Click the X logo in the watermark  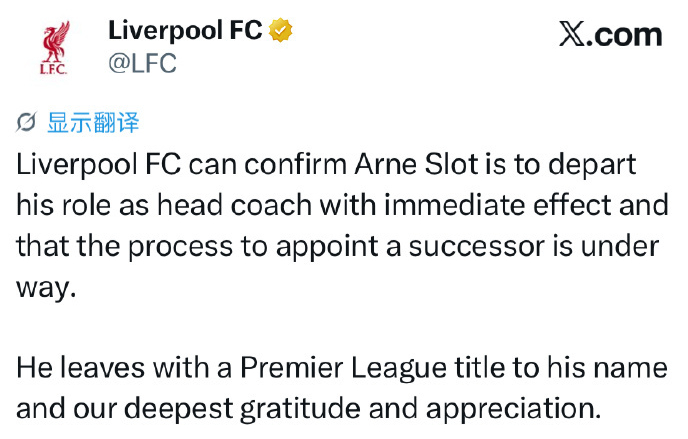point(572,34)
